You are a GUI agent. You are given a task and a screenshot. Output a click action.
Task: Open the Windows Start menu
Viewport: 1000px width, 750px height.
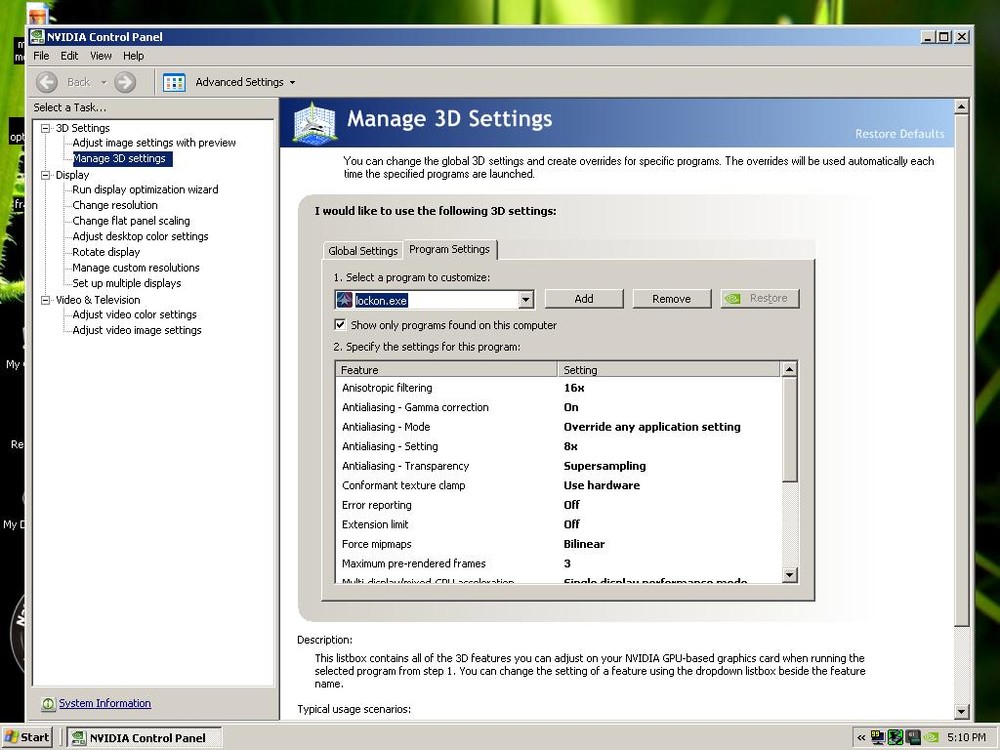(27, 737)
